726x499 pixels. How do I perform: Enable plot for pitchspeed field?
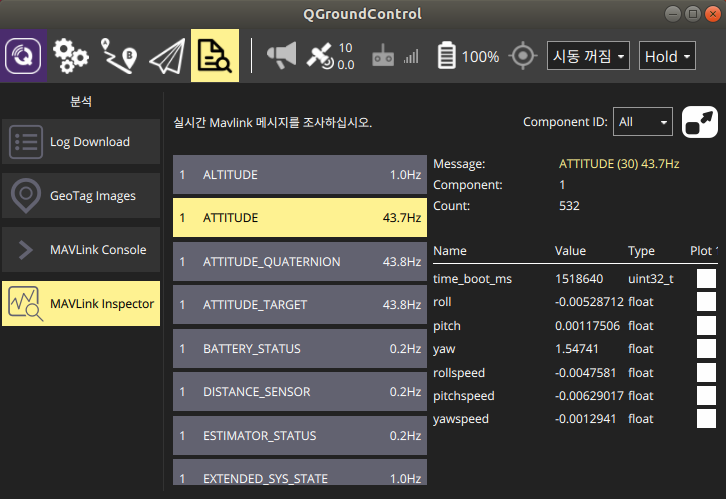pos(706,396)
